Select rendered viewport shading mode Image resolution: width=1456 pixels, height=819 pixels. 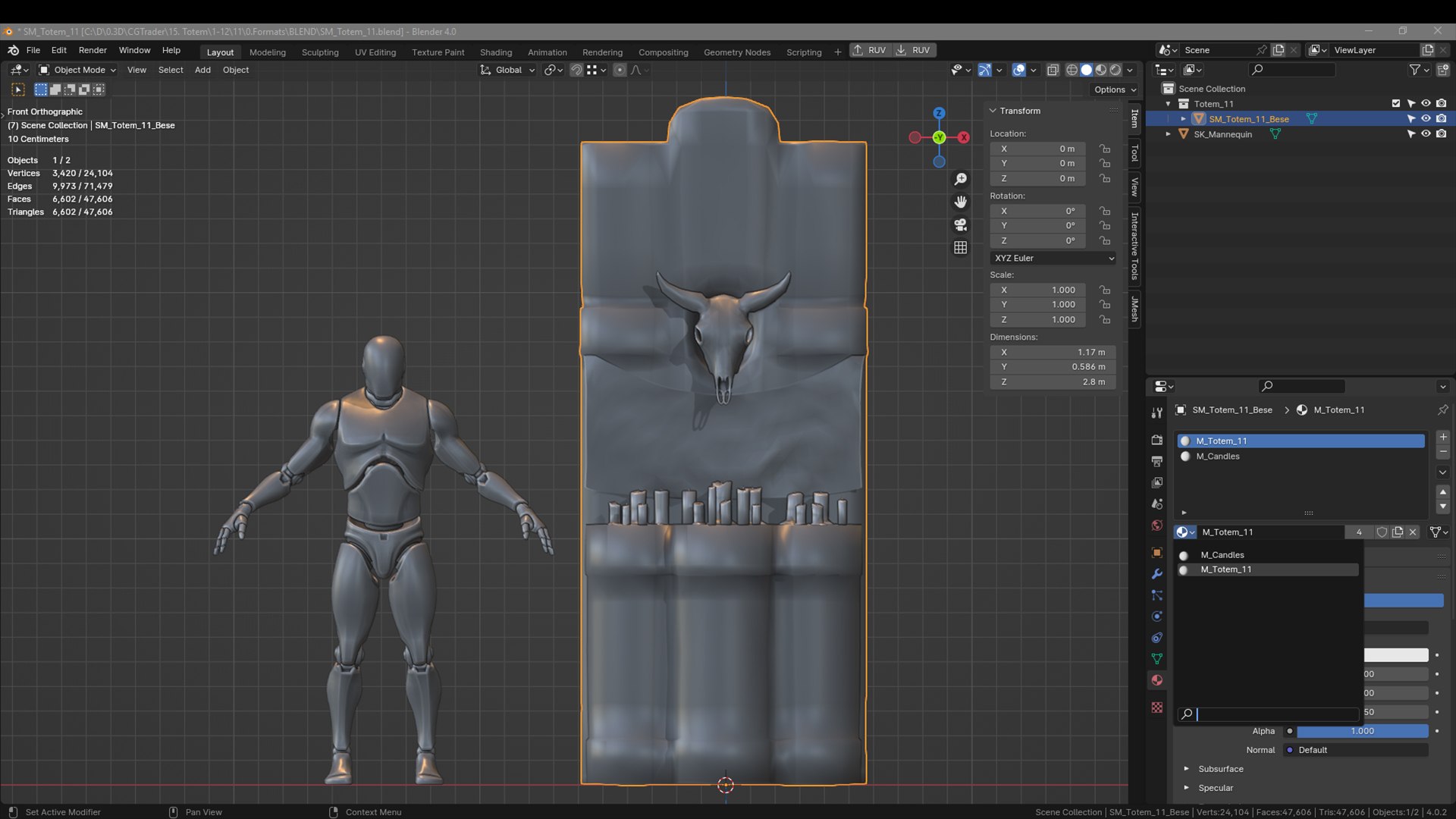click(x=1116, y=70)
